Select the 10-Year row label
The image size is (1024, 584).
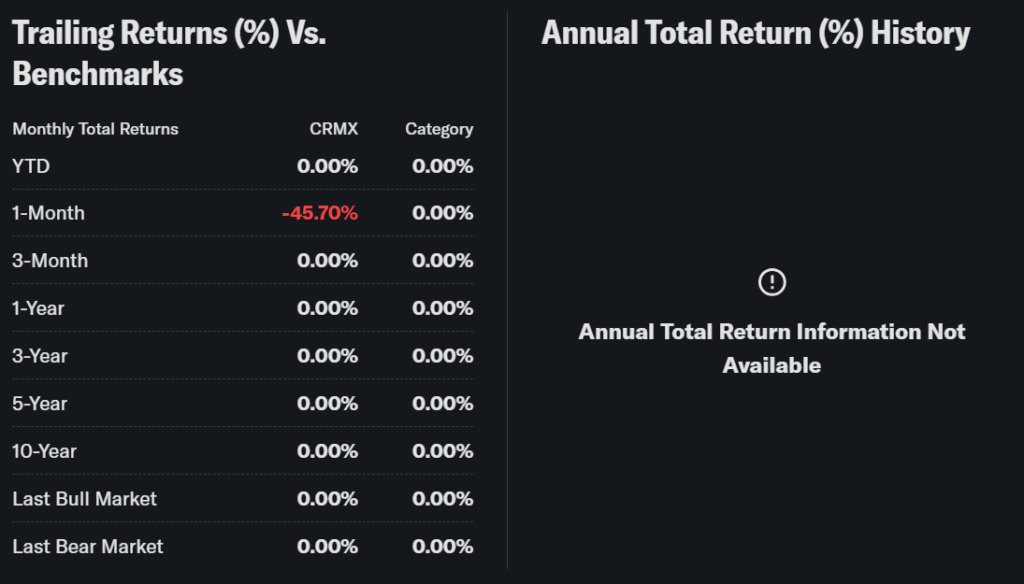click(x=44, y=451)
